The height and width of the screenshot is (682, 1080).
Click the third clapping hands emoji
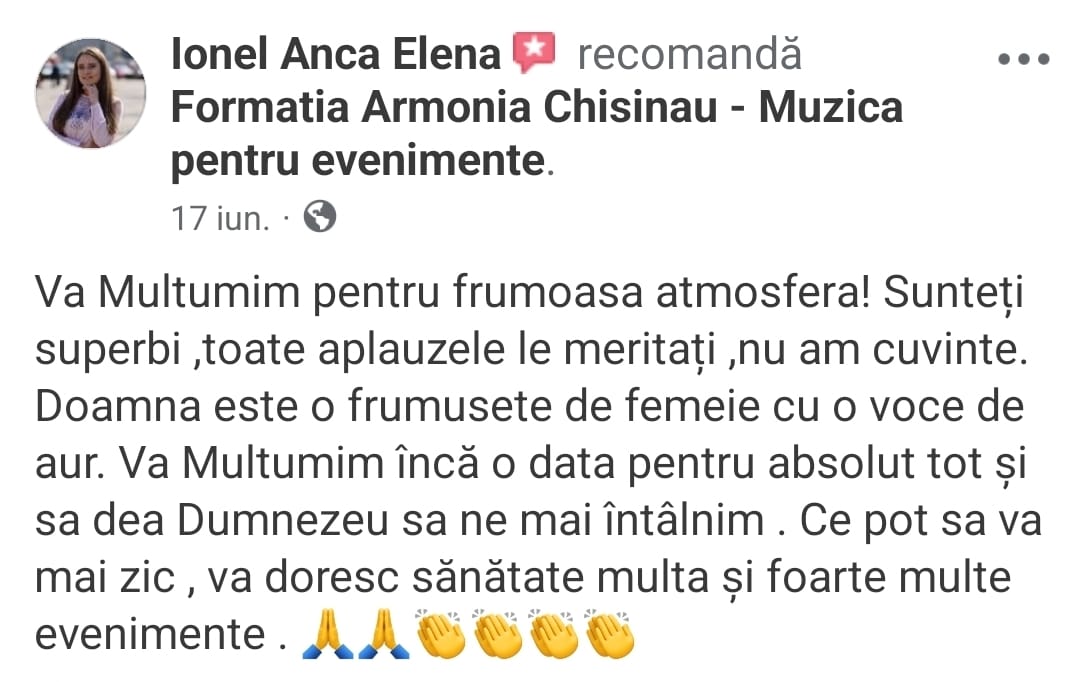click(553, 634)
